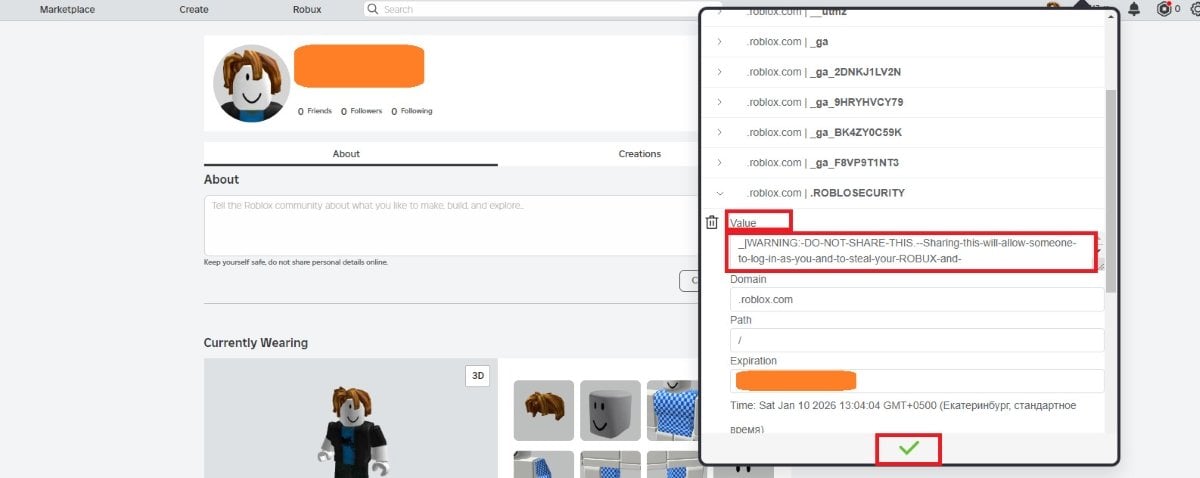Viewport: 1200px width, 478px height.
Task: Expand the _ga_9HRYHVCY79 cookie entry
Action: tap(719, 102)
